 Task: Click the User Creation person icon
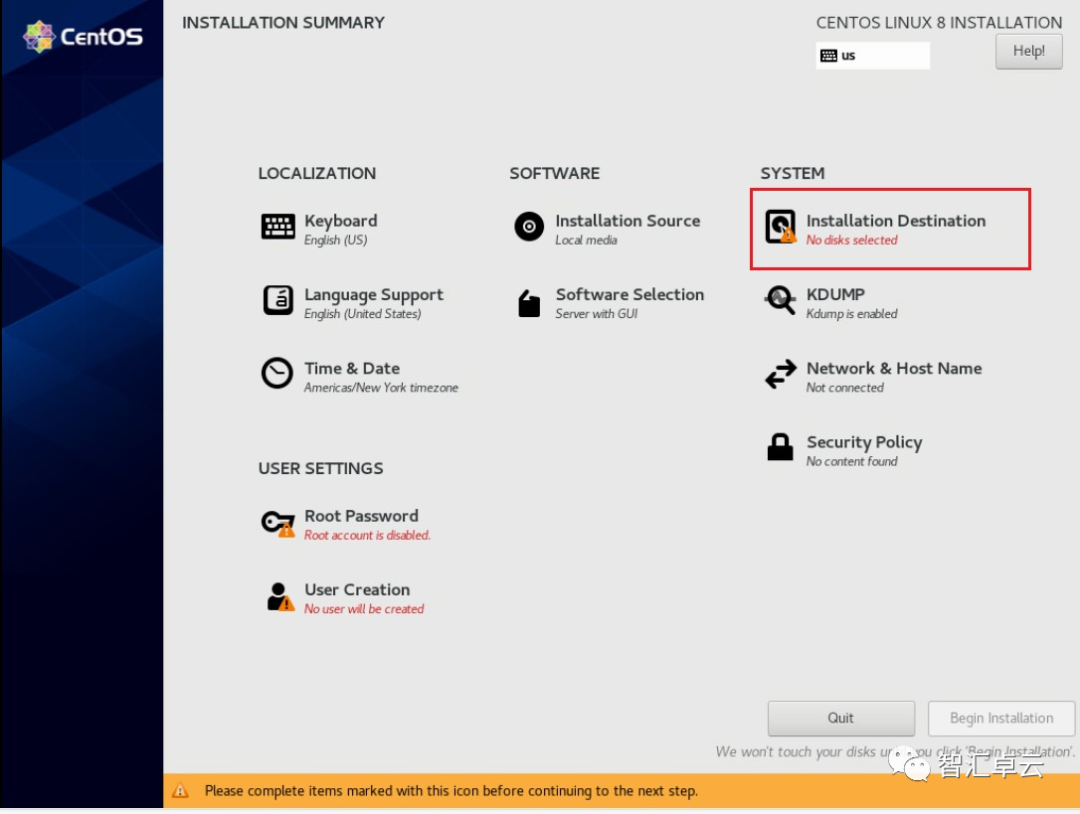[280, 596]
